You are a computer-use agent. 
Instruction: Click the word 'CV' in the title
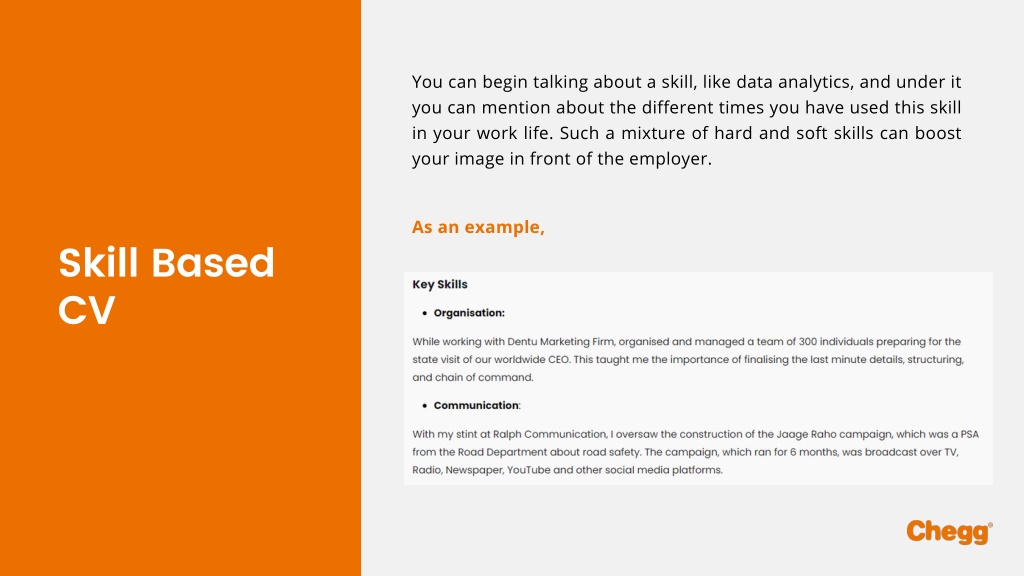(x=86, y=310)
